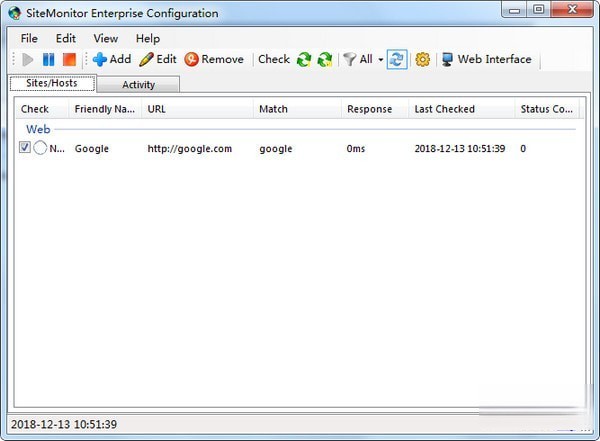
Task: Open the File menu
Action: pos(29,38)
